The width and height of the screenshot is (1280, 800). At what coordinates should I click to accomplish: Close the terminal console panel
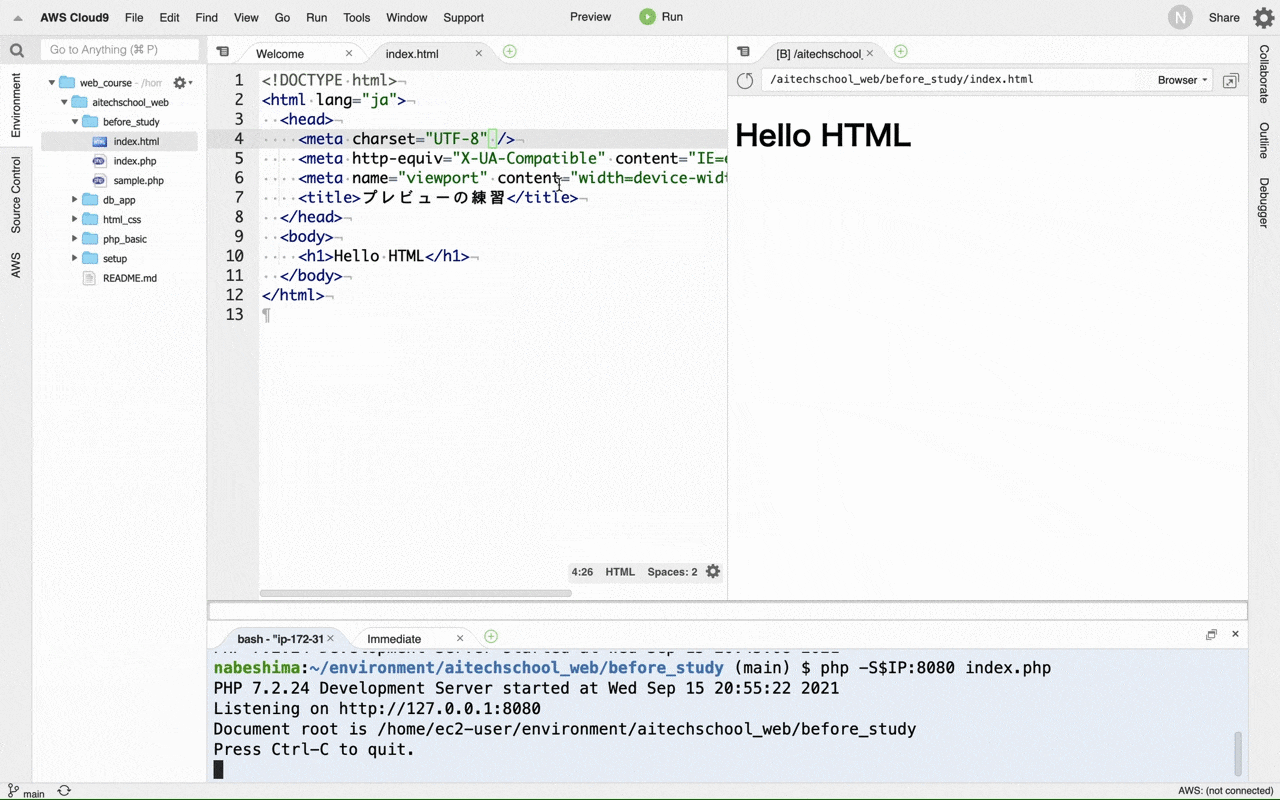(1235, 634)
